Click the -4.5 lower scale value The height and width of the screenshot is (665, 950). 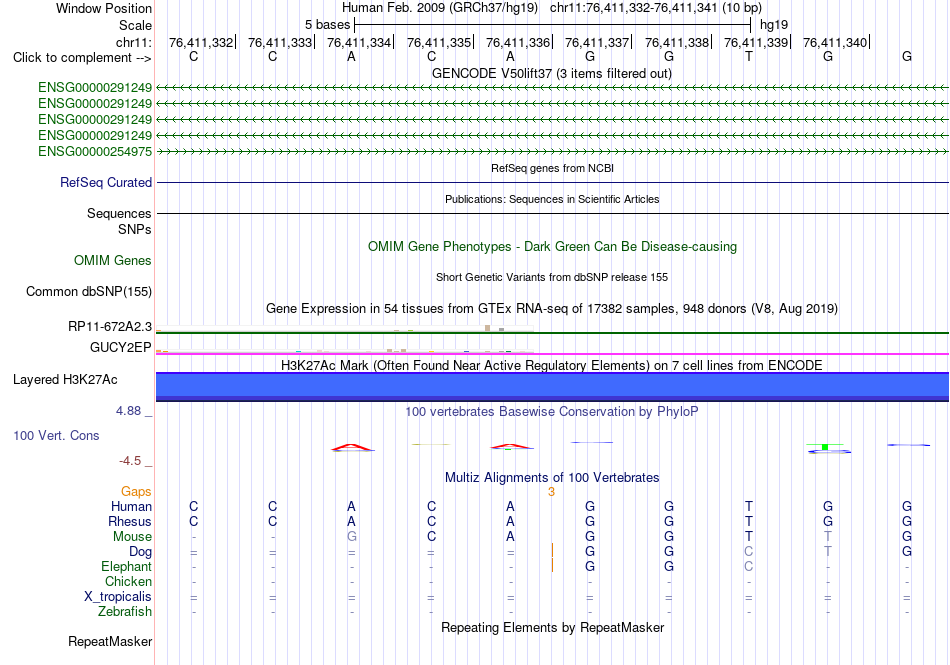click(130, 461)
